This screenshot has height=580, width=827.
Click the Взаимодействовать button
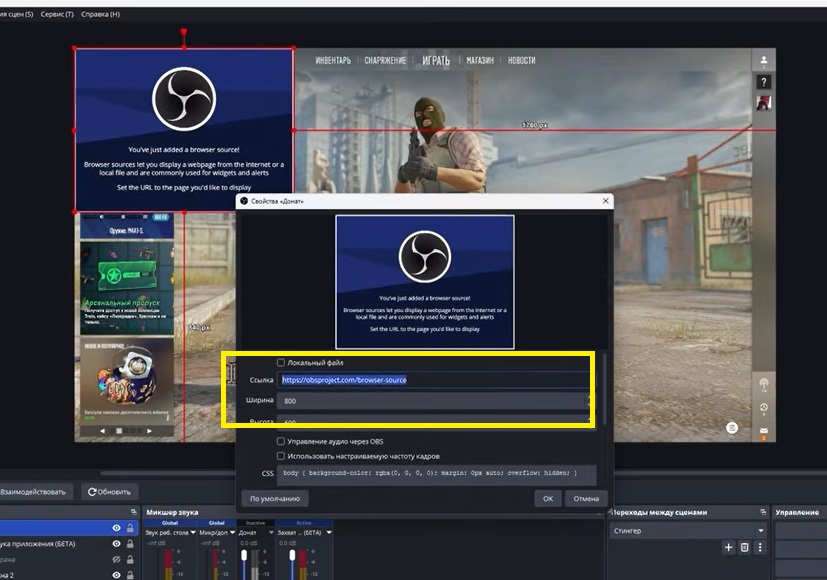coord(34,491)
